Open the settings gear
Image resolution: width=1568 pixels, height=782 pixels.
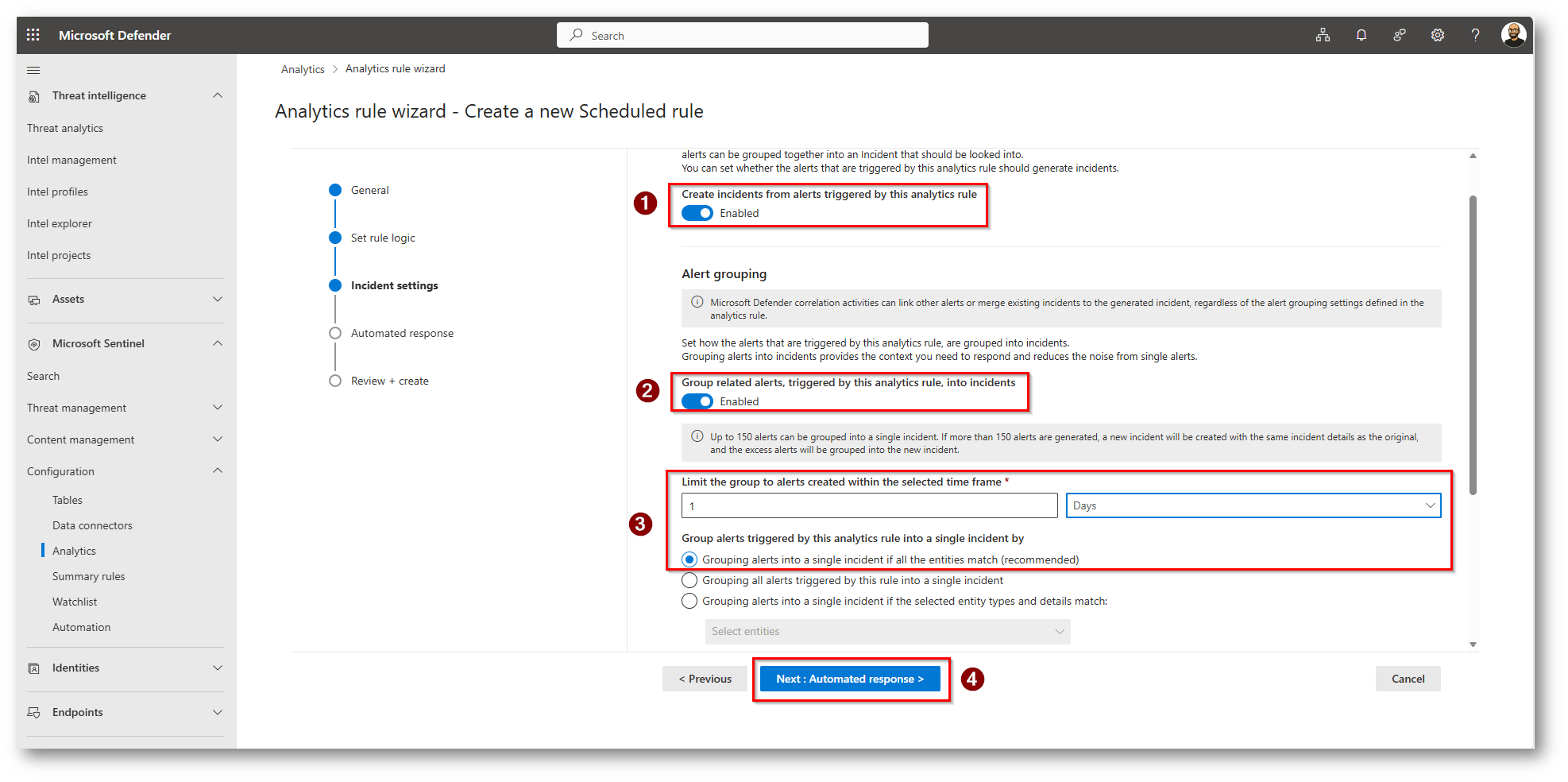pos(1438,35)
